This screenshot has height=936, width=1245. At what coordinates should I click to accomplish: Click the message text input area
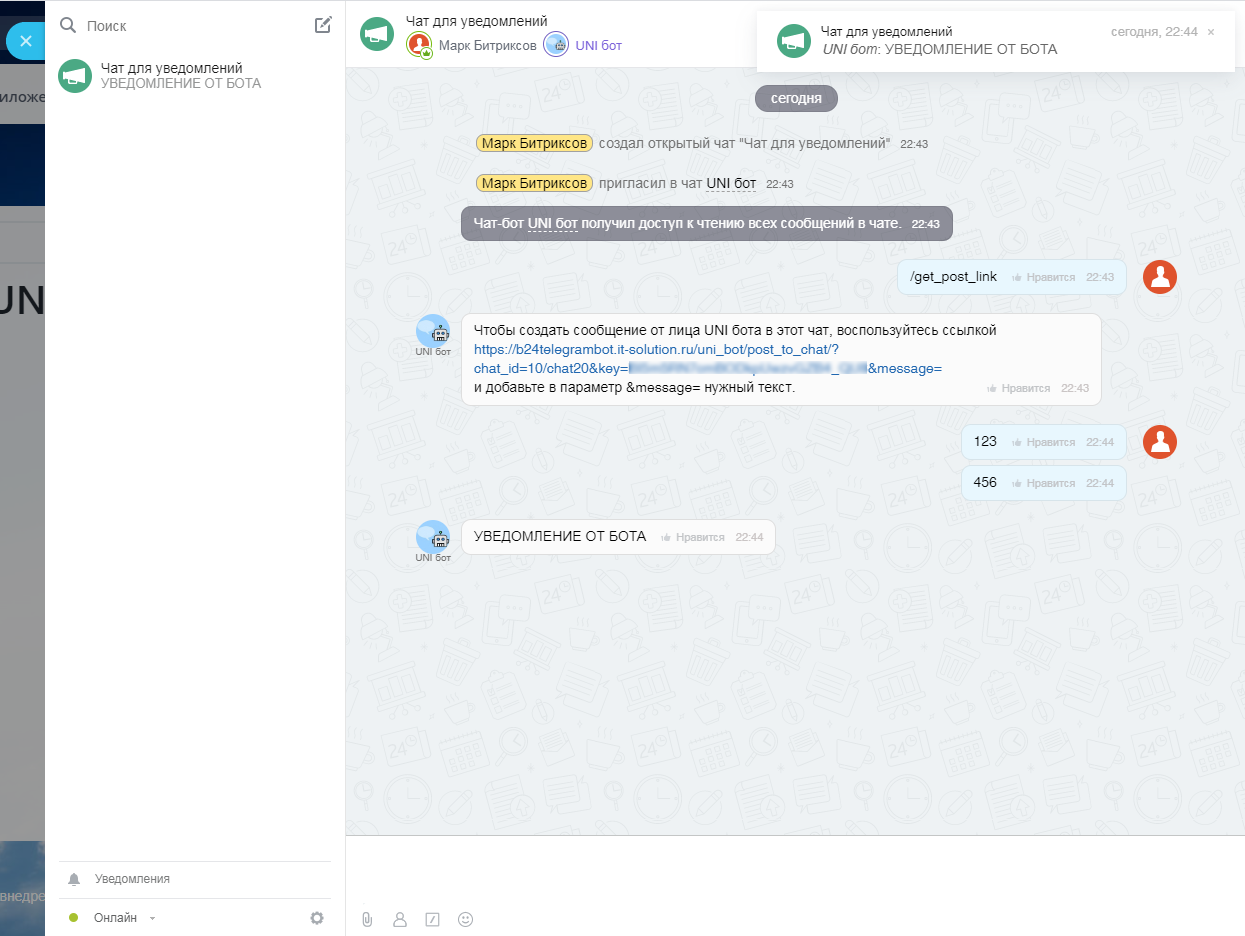[x=790, y=870]
